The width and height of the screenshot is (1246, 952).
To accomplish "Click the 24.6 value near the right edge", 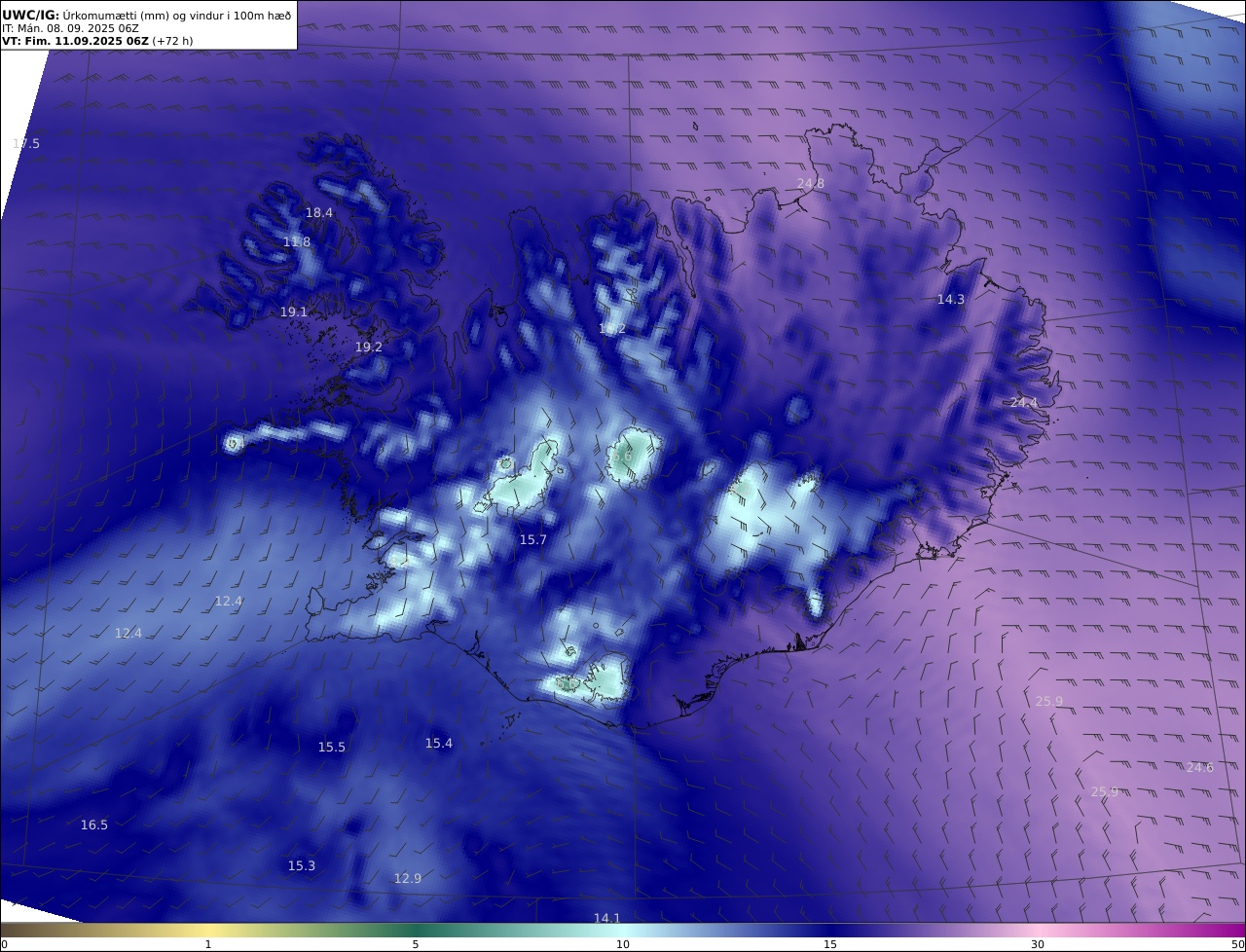I will (x=1200, y=767).
